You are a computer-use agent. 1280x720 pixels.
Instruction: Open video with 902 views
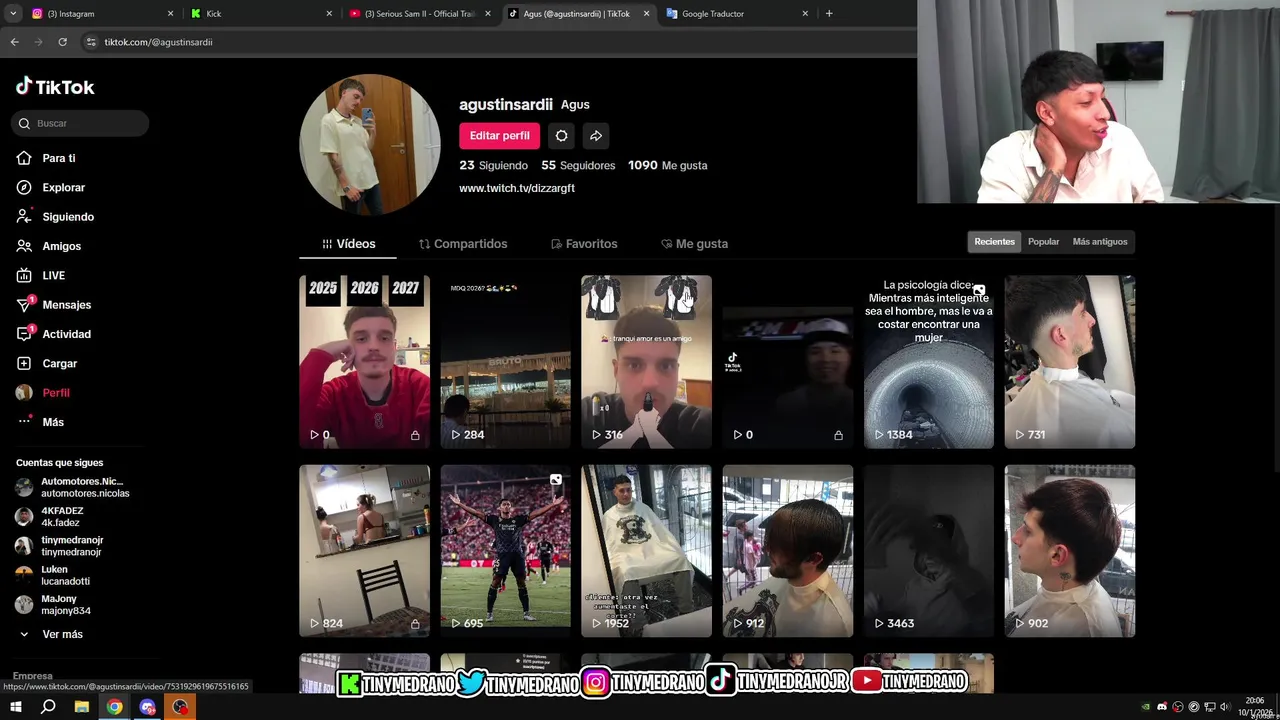click(x=1070, y=551)
